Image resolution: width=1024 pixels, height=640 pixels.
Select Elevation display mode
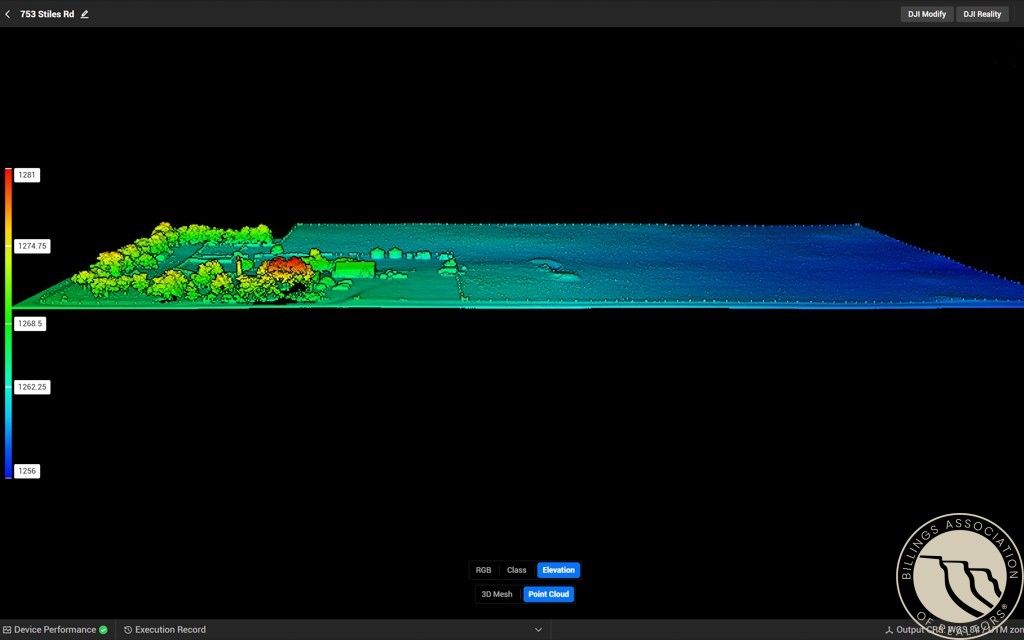click(558, 570)
